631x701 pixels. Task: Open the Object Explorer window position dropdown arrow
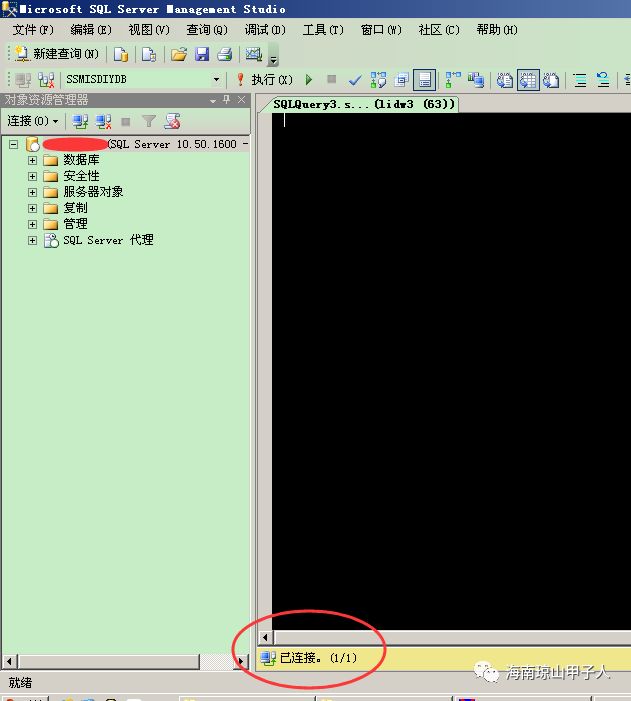213,101
